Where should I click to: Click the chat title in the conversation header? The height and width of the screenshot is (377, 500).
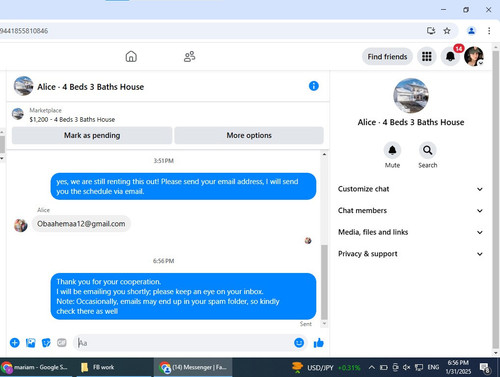[x=91, y=87]
